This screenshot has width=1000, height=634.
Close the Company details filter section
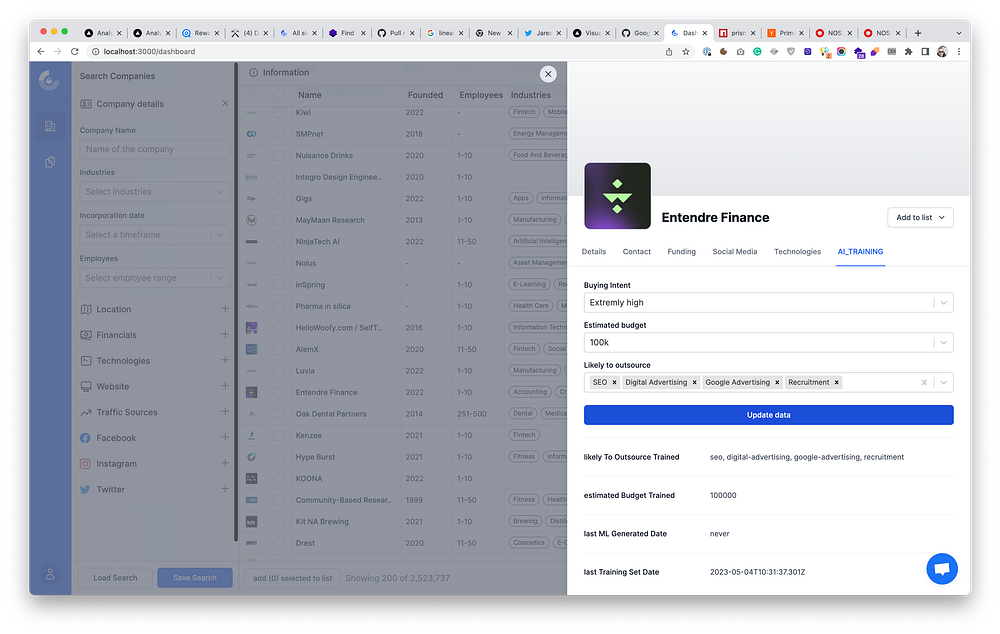click(x=224, y=103)
